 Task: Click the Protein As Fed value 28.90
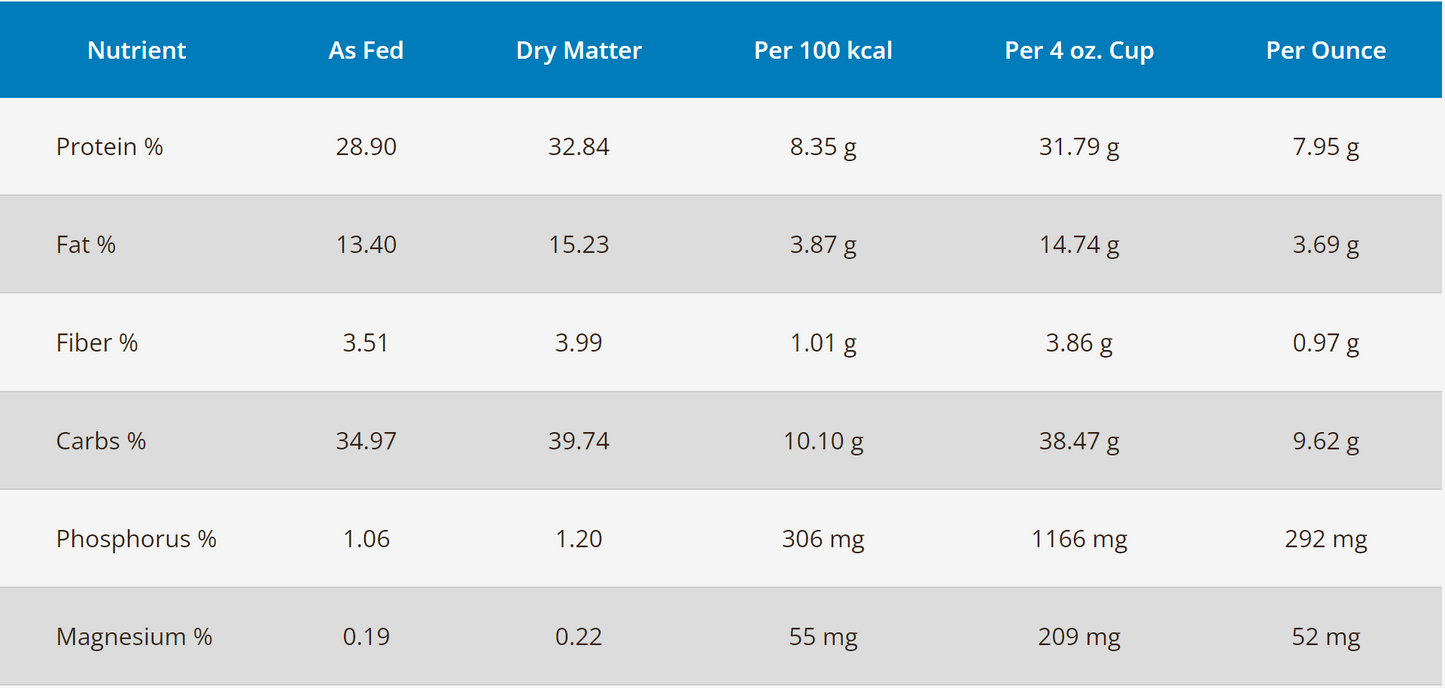click(366, 147)
